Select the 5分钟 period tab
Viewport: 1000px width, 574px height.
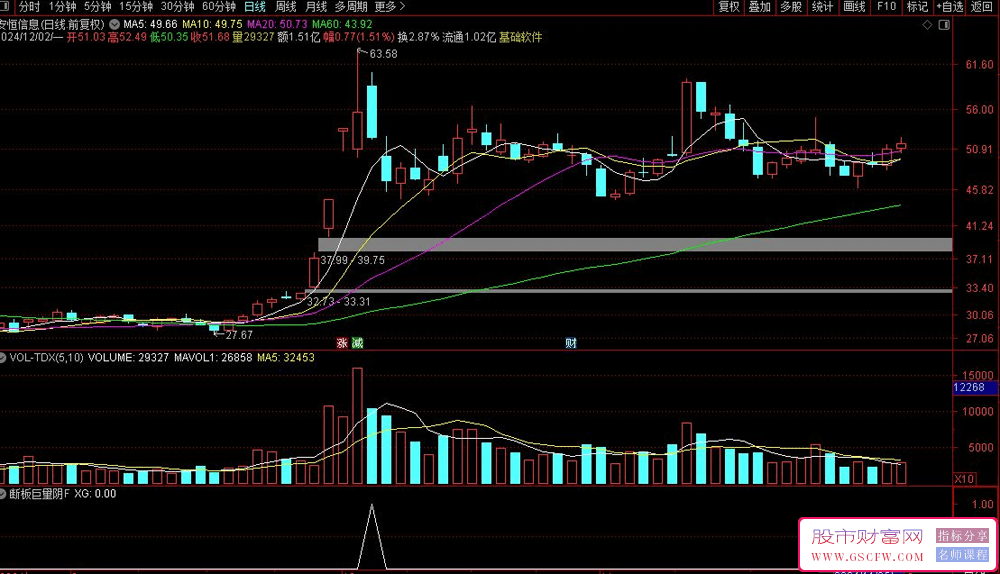click(x=98, y=6)
